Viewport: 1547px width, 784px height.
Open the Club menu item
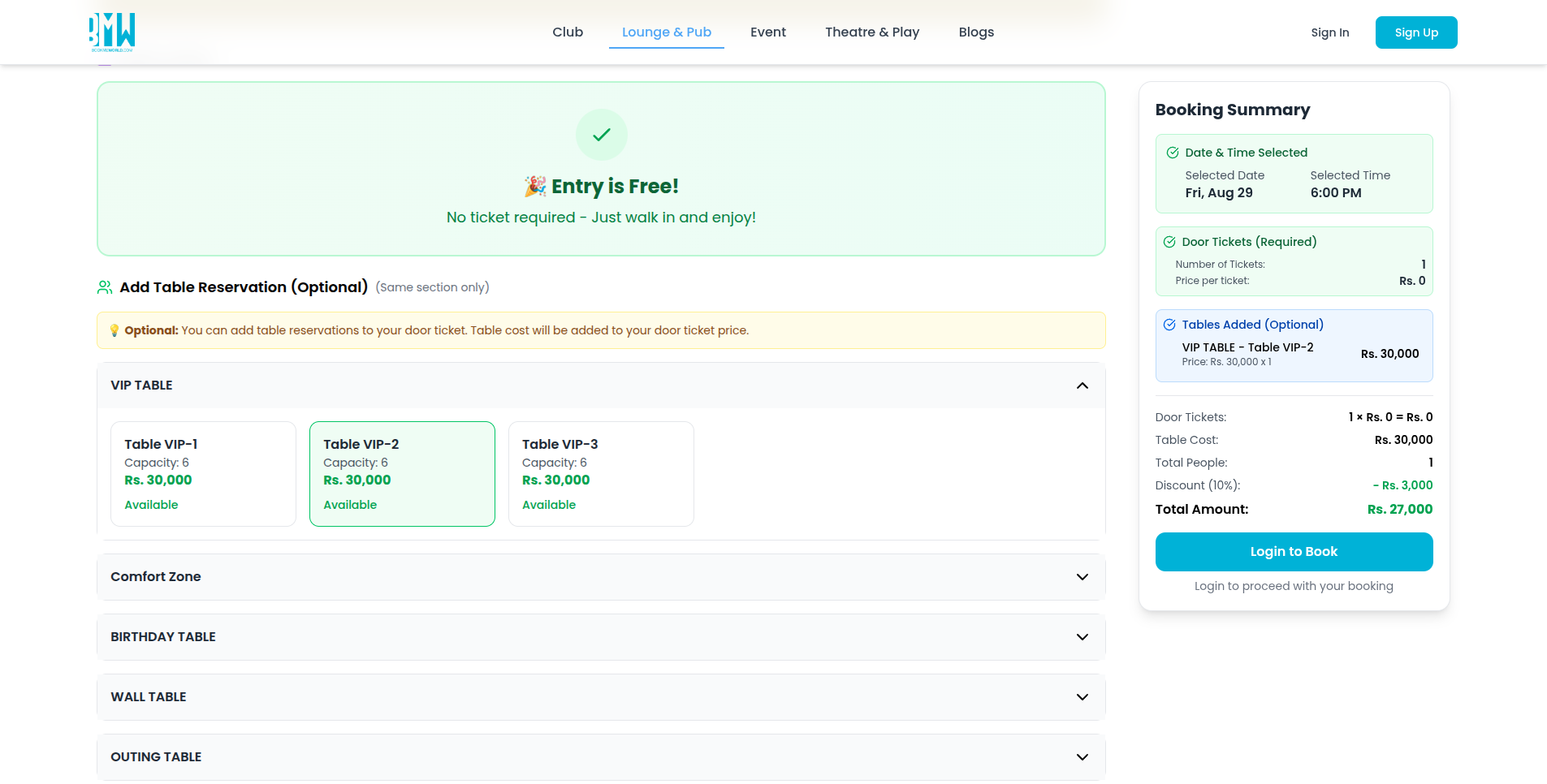[x=568, y=32]
